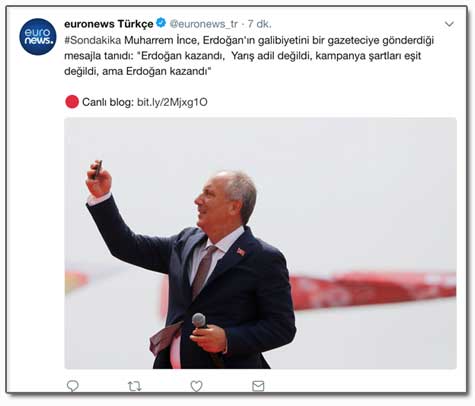Click the @euronews_tr handle
The width and height of the screenshot is (475, 406).
pyautogui.click(x=204, y=24)
